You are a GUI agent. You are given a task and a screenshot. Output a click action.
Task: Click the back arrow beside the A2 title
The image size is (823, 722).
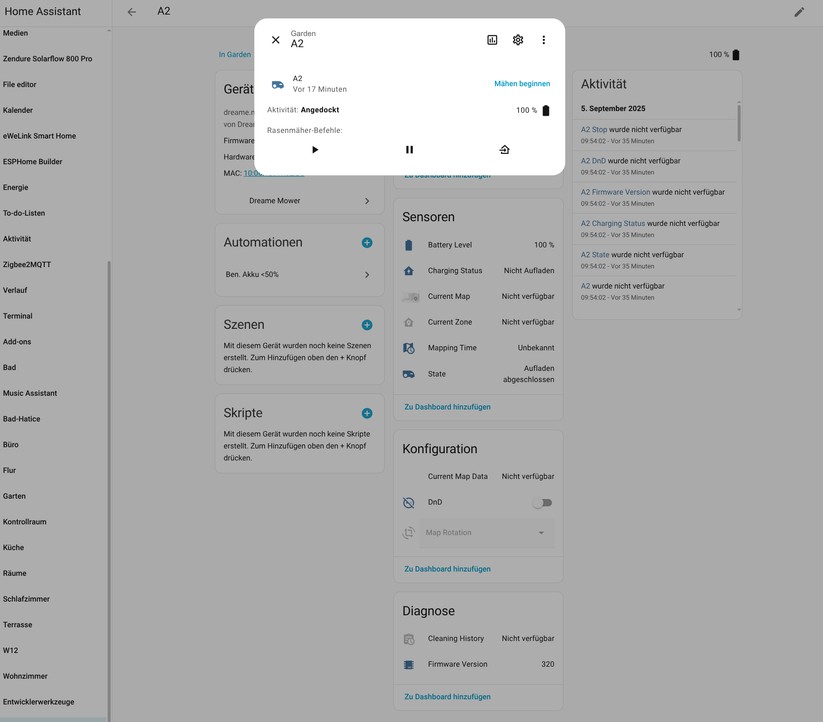pyautogui.click(x=131, y=11)
